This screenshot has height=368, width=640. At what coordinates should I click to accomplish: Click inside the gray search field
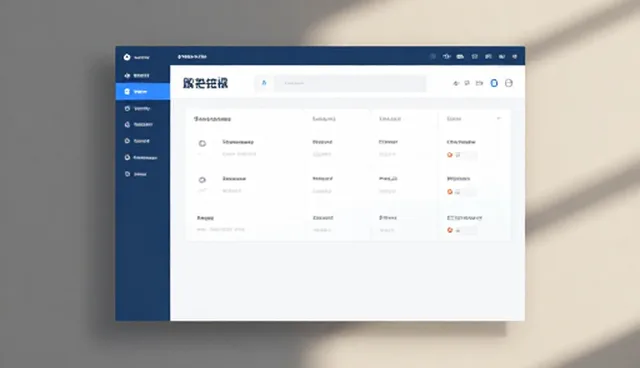click(350, 83)
